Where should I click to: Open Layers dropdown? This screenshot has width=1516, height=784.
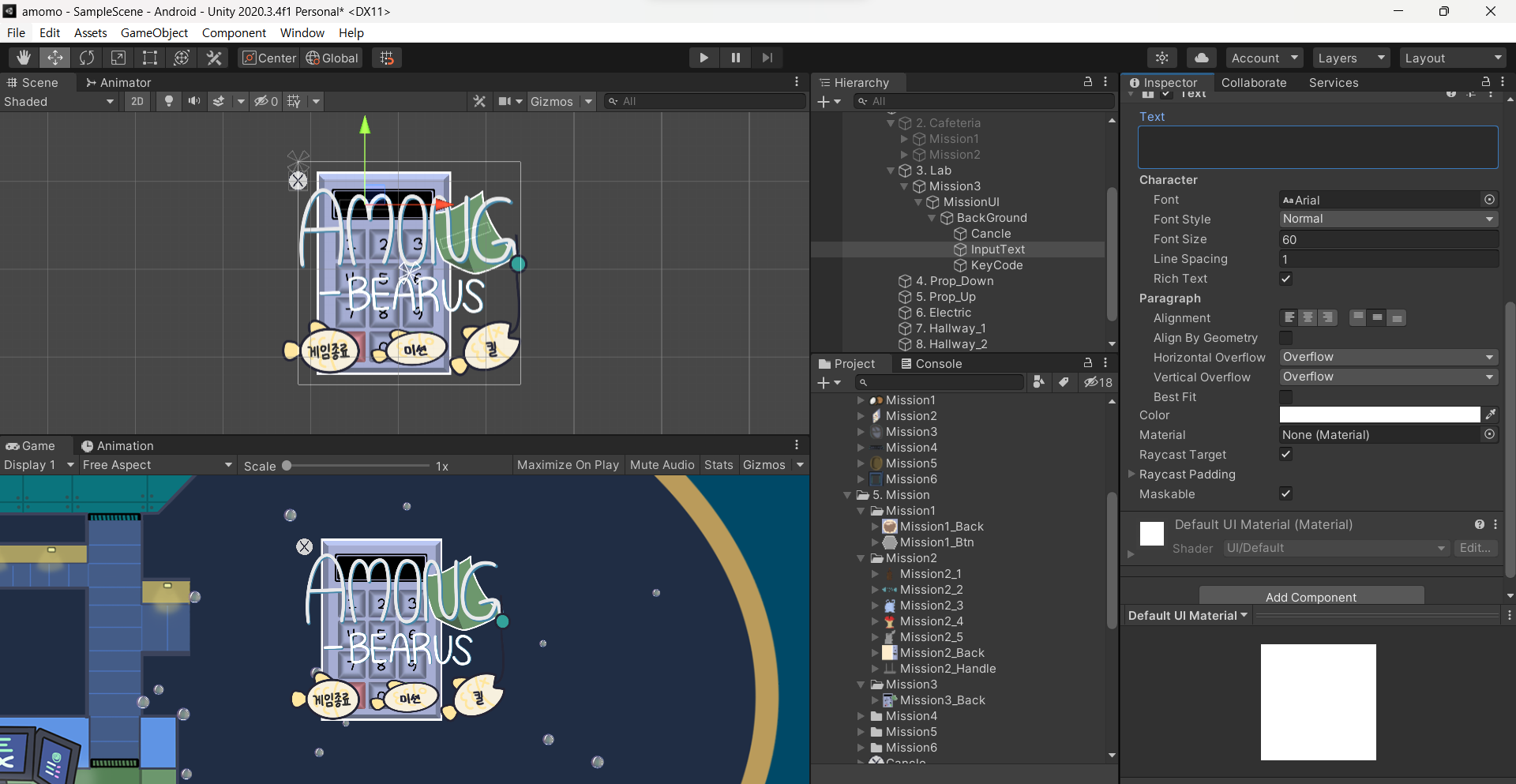click(1351, 58)
